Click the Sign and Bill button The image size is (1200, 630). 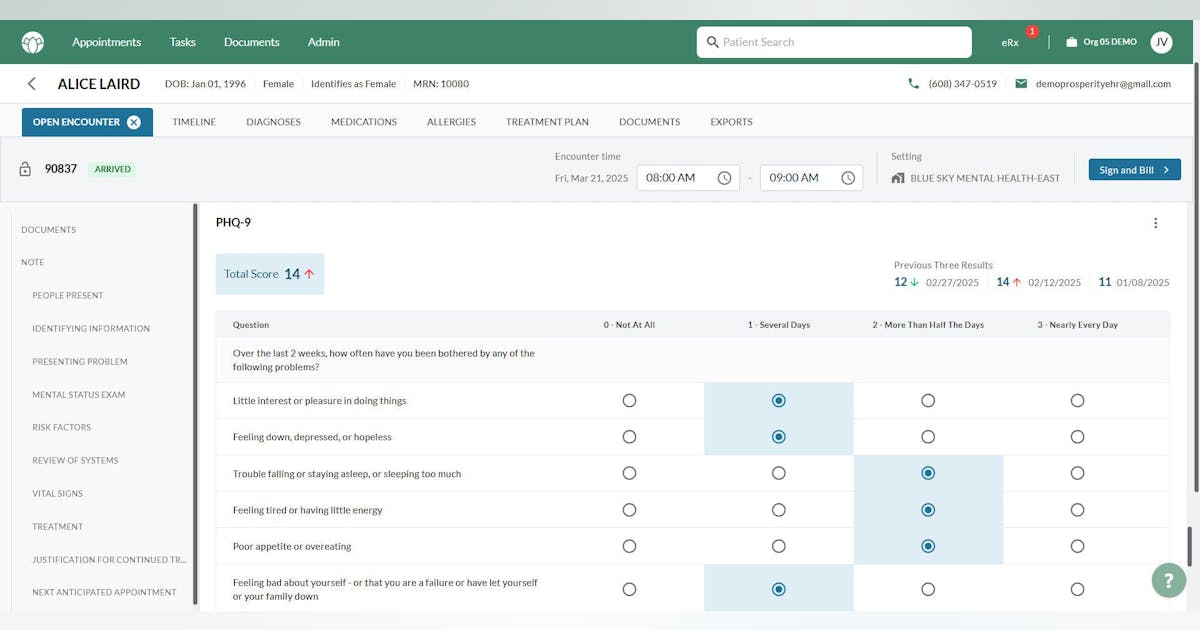click(1128, 169)
